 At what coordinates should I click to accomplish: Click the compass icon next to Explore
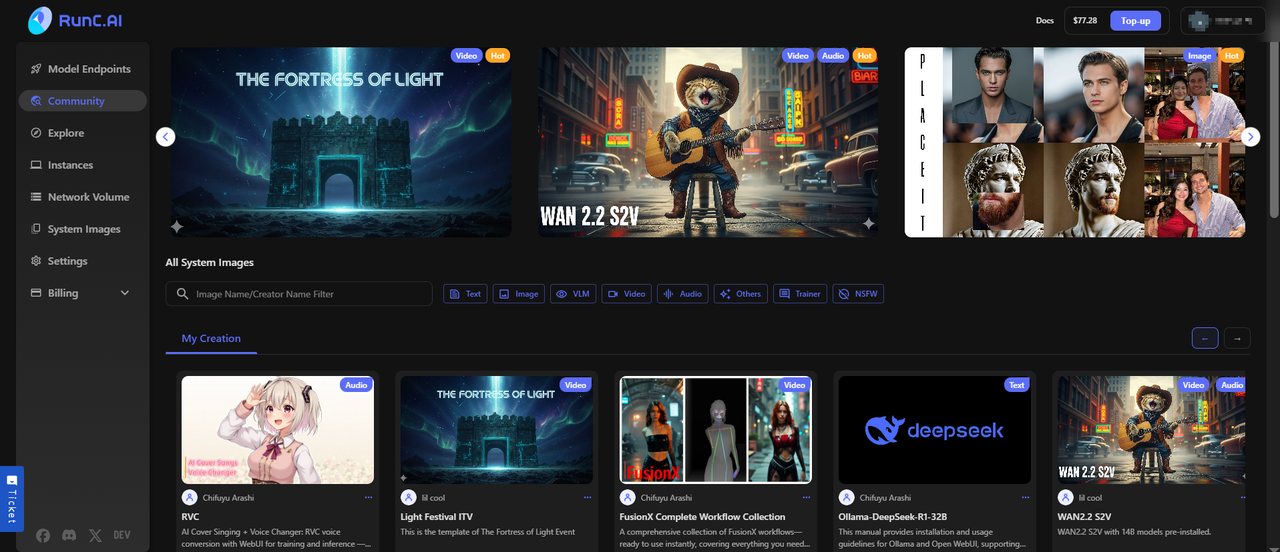click(36, 133)
